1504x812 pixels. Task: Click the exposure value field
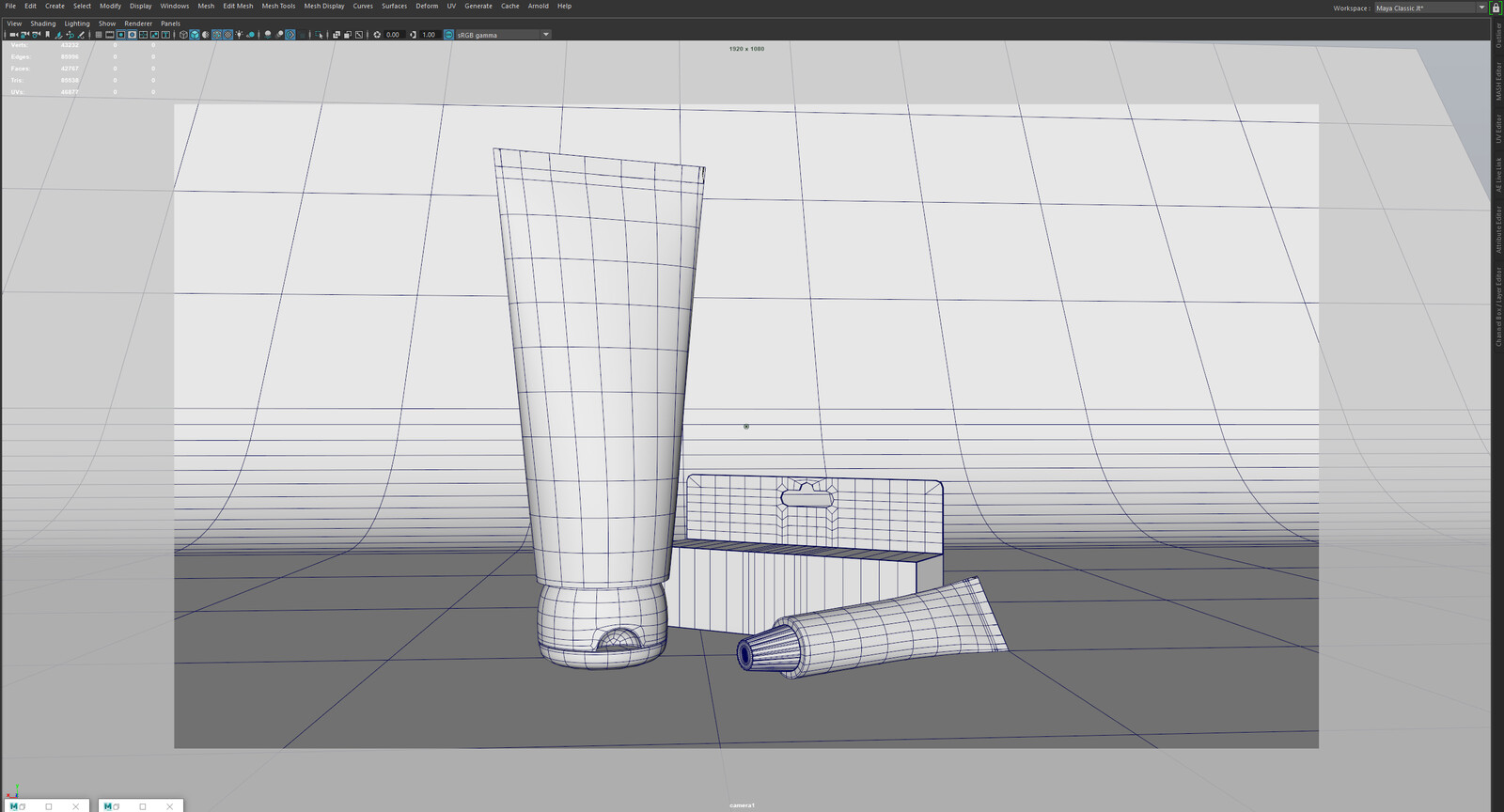coord(393,35)
